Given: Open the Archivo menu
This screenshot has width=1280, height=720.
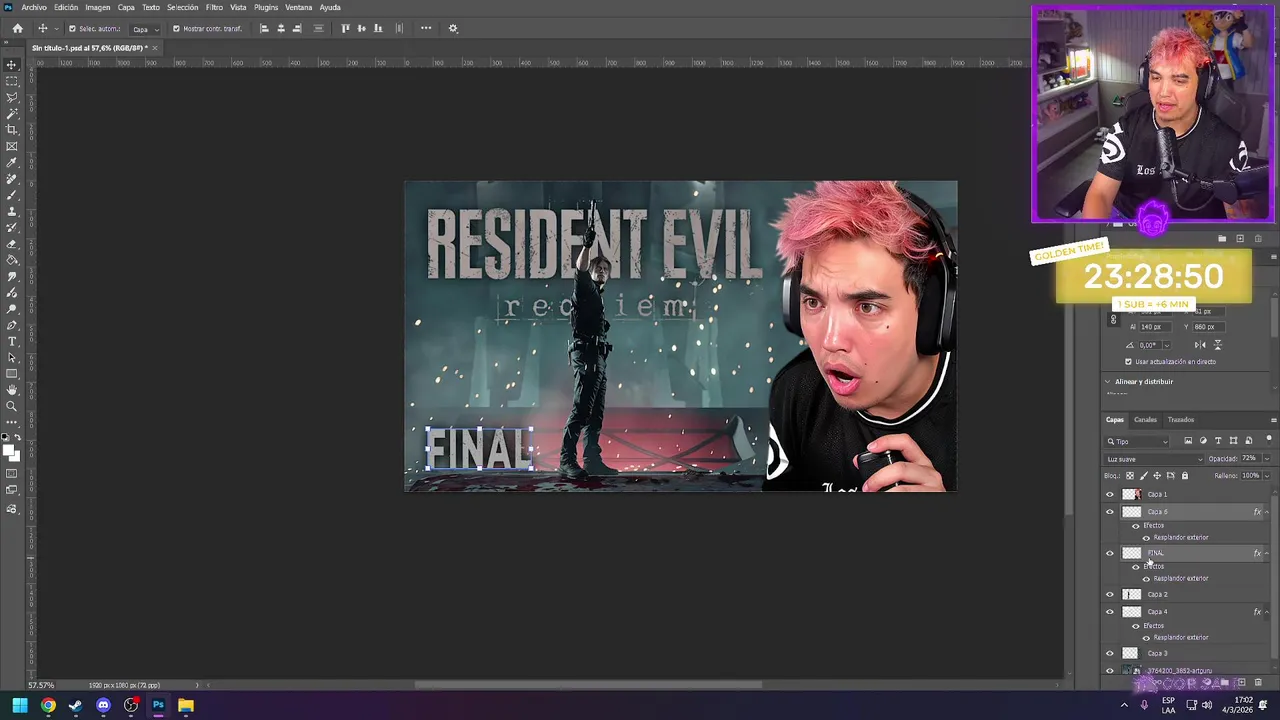Looking at the screenshot, I should click(x=34, y=7).
